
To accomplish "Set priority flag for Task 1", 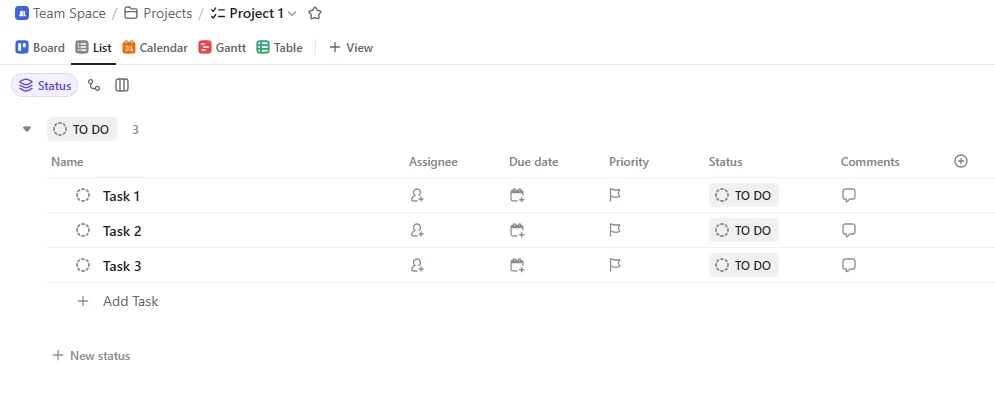I will click(615, 196).
